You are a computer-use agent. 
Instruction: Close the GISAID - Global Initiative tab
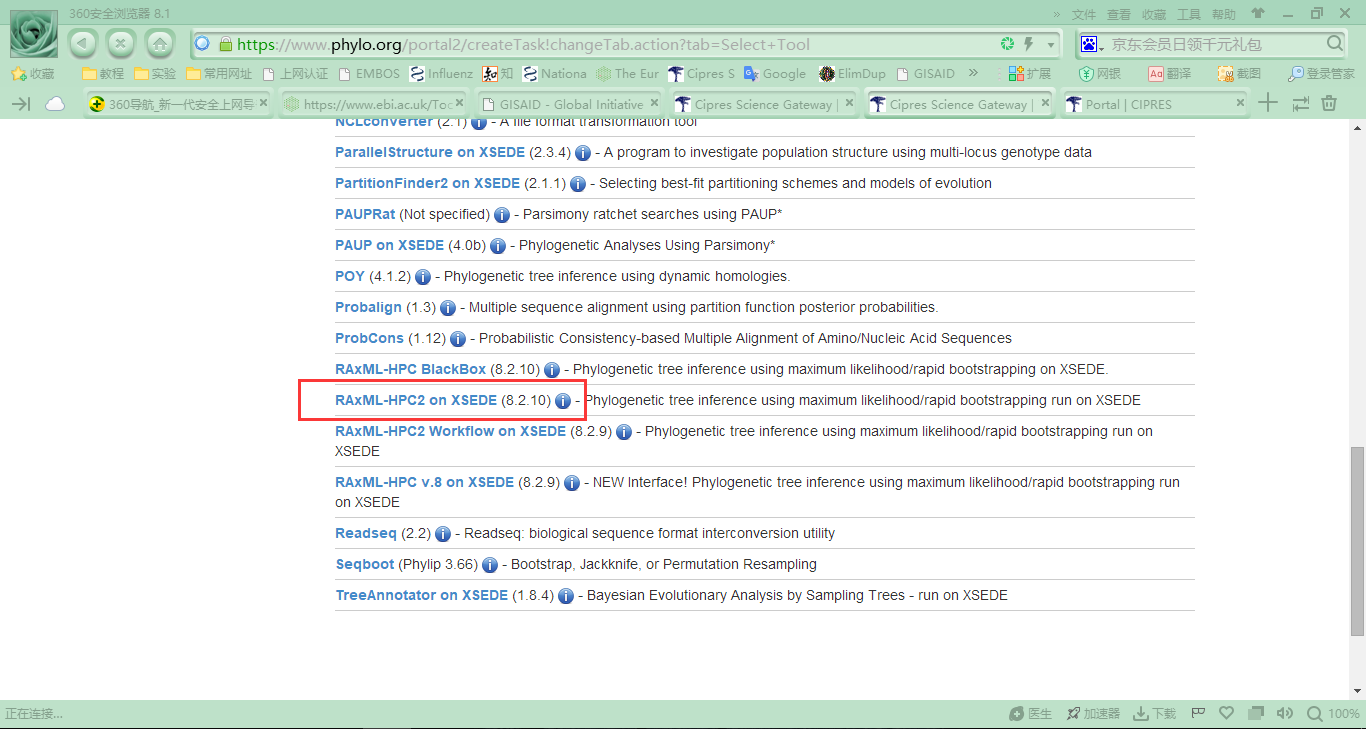653,103
